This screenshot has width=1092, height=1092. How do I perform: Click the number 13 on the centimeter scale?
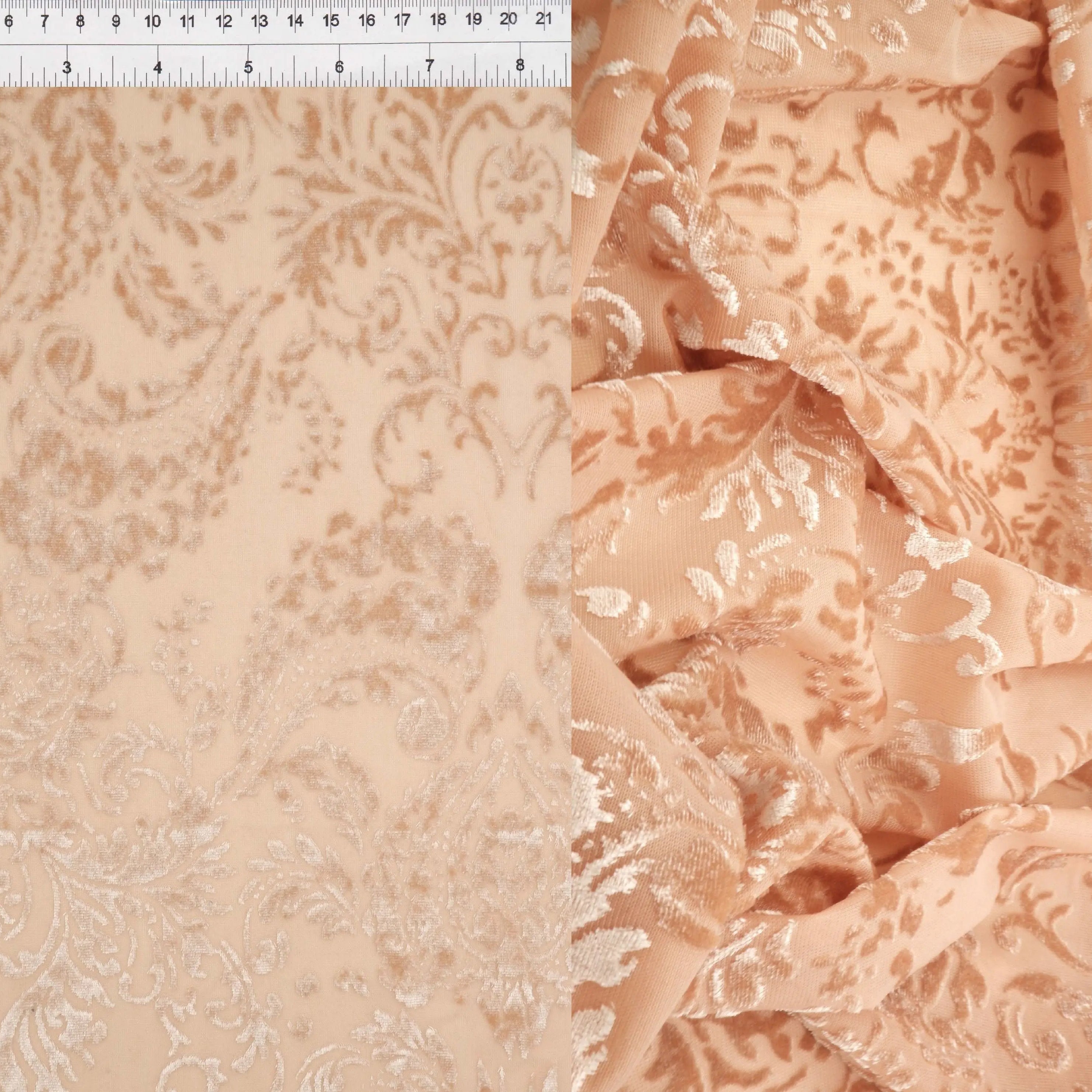point(259,21)
